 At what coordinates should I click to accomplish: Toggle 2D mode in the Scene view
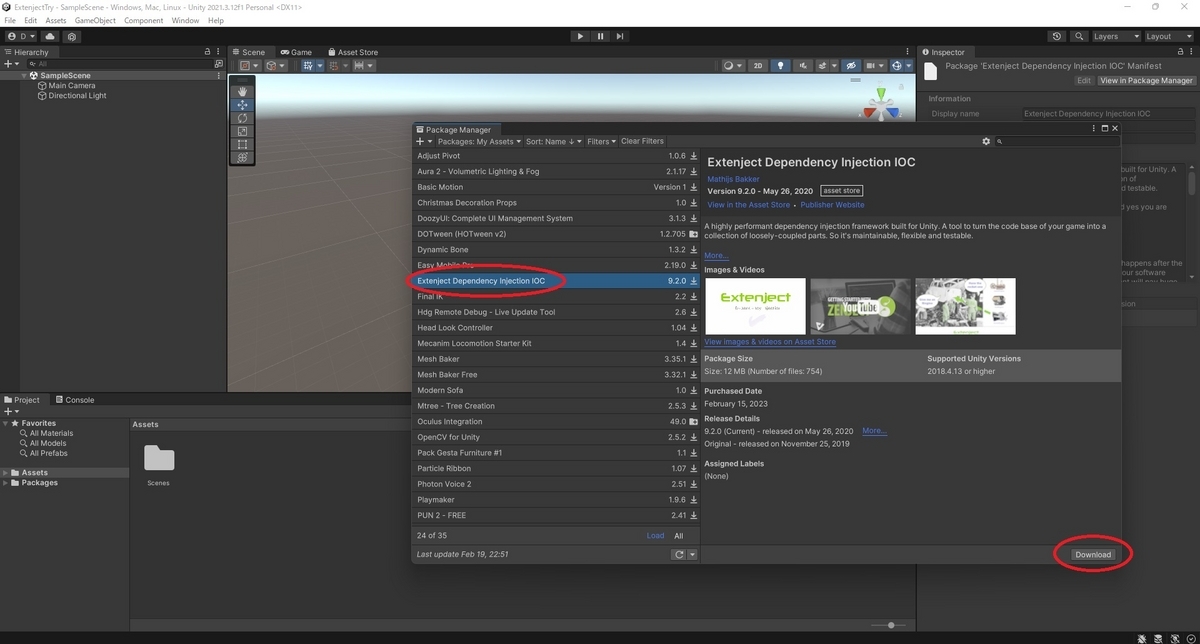(x=758, y=65)
